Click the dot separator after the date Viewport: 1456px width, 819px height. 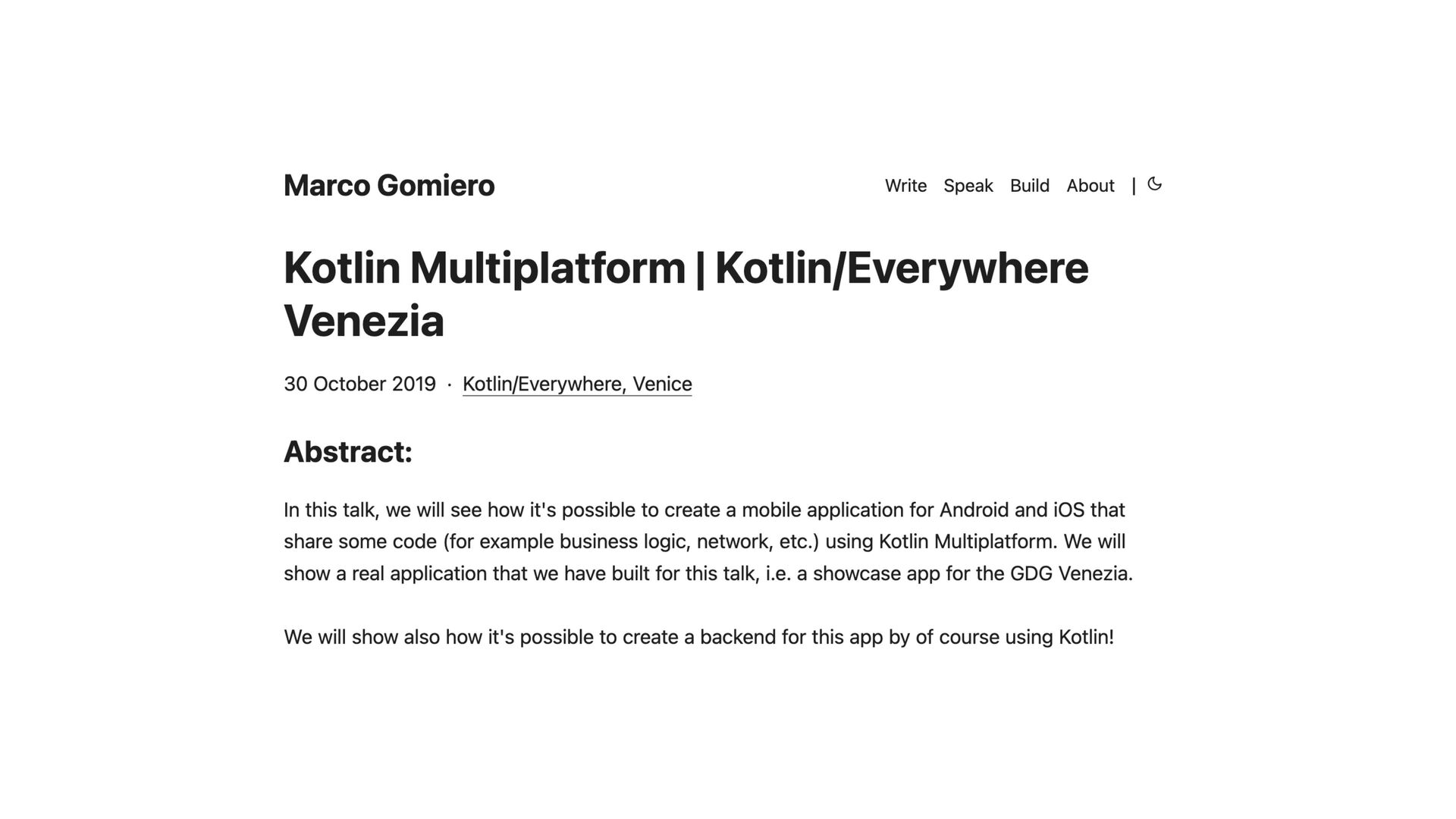point(450,384)
